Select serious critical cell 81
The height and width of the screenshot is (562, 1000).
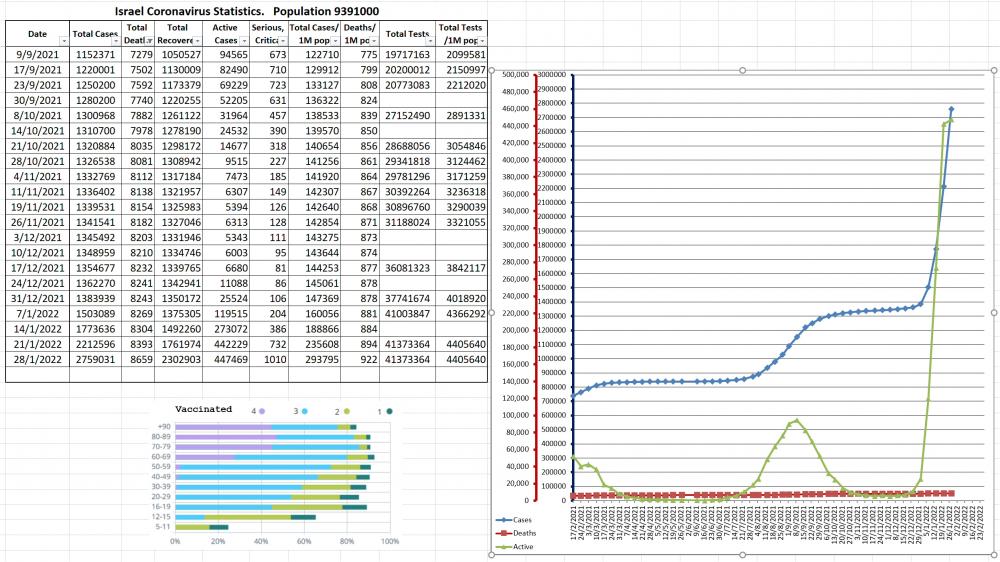(x=269, y=269)
